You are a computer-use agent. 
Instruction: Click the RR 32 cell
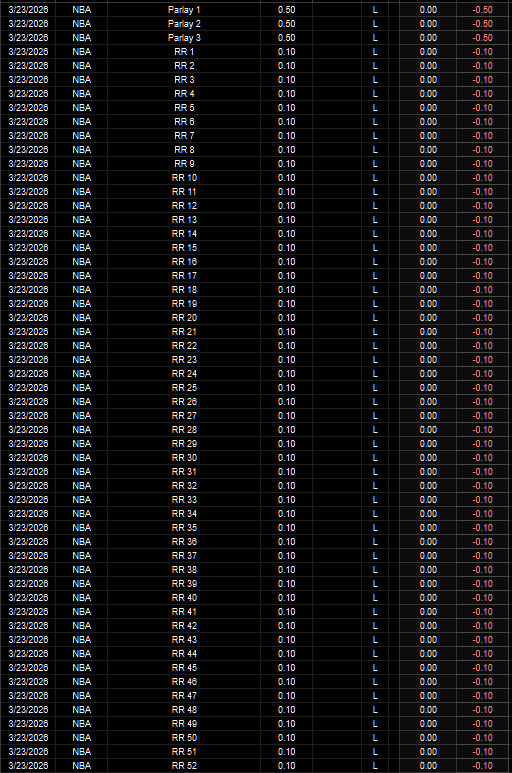(184, 486)
